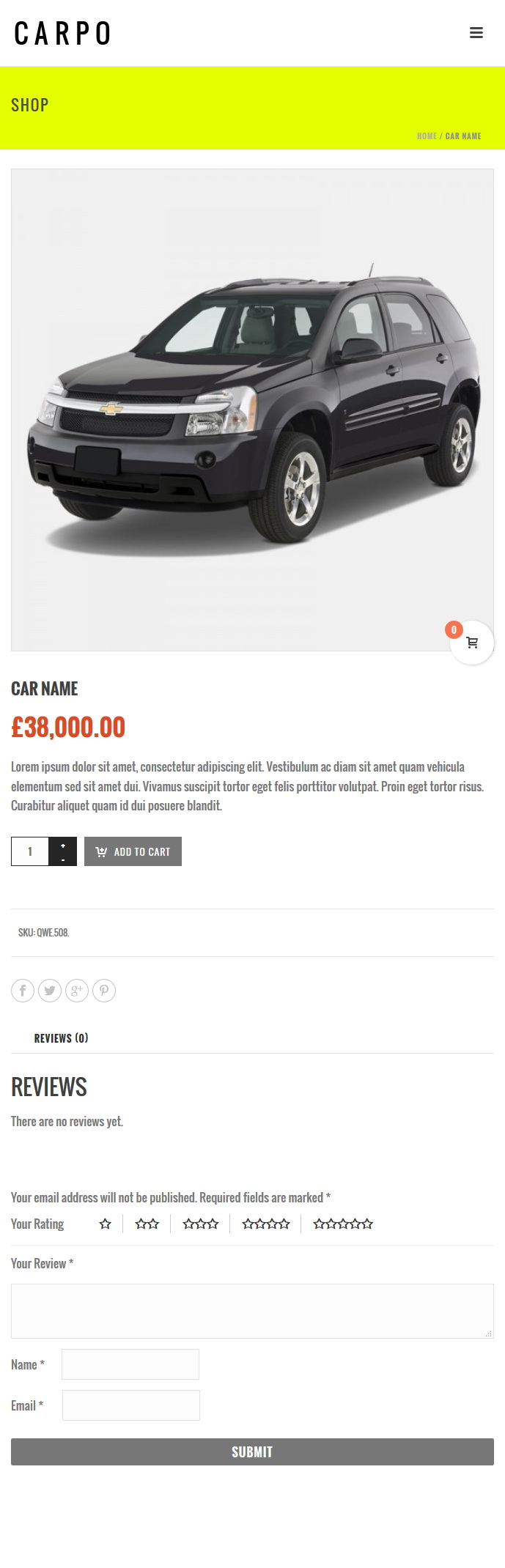This screenshot has height=1568, width=505.
Task: Share product on Twitter
Action: (50, 991)
